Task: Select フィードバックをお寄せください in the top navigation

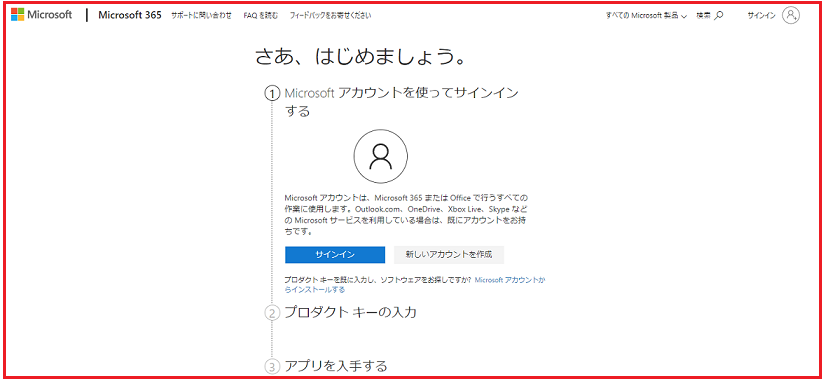Action: pos(330,16)
